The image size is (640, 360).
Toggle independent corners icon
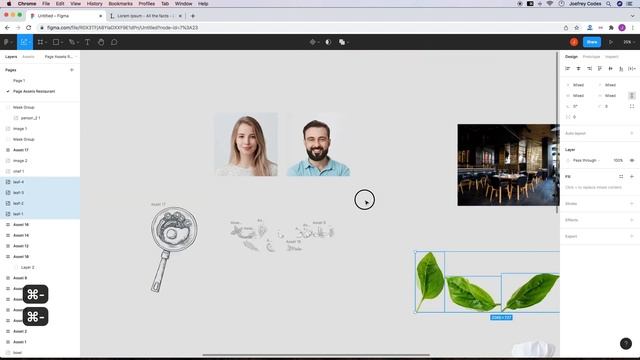coord(632,106)
